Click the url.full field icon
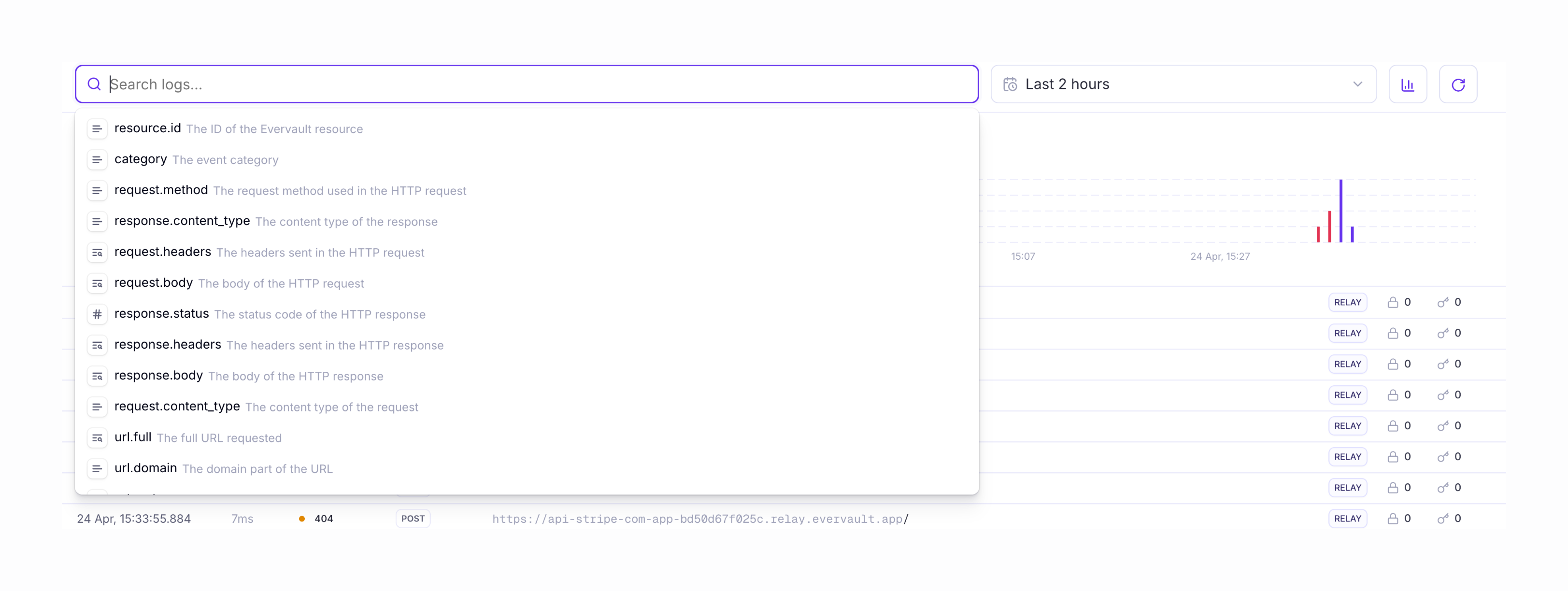Viewport: 1568px width, 591px height. tap(98, 438)
